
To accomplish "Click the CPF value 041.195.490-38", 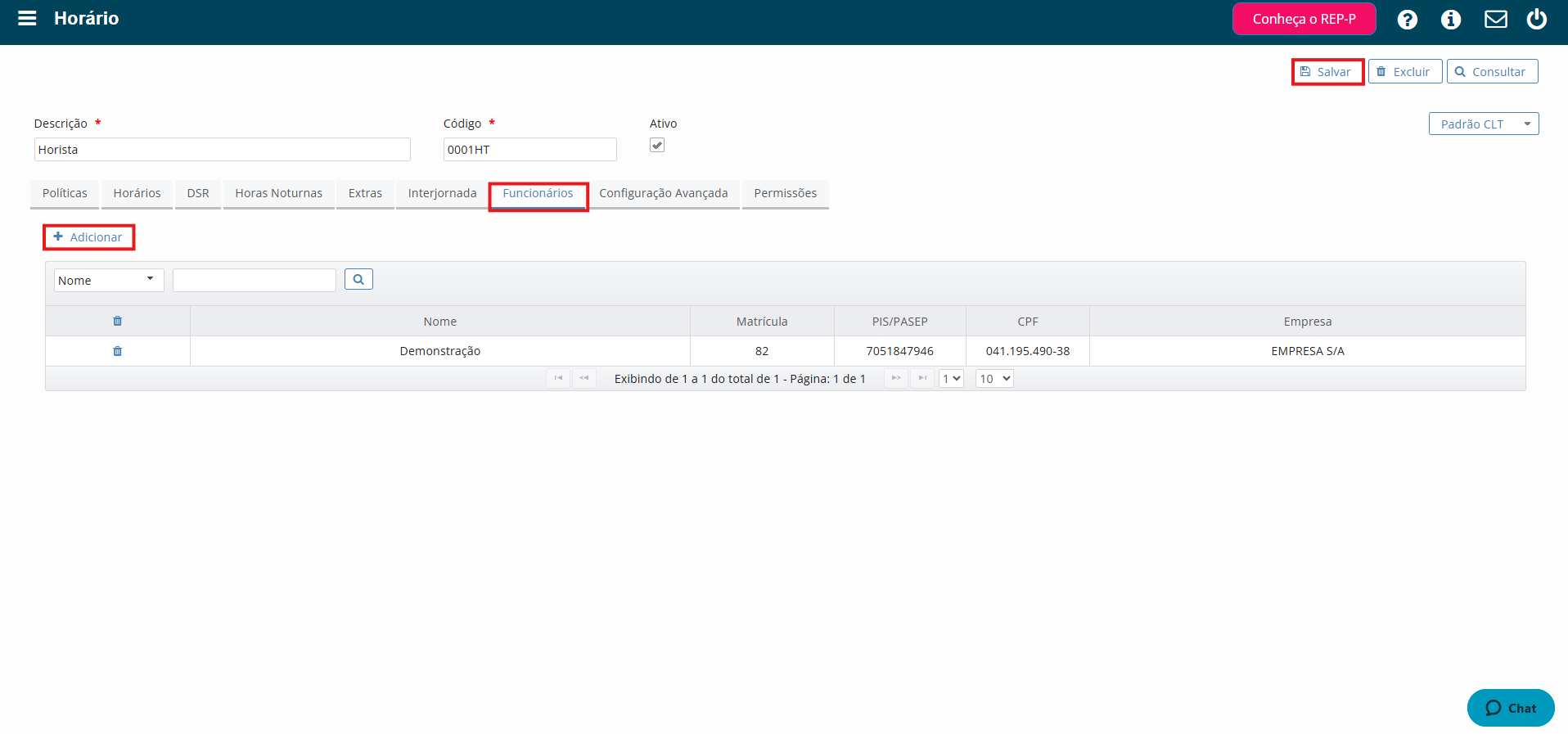I will pos(1028,351).
